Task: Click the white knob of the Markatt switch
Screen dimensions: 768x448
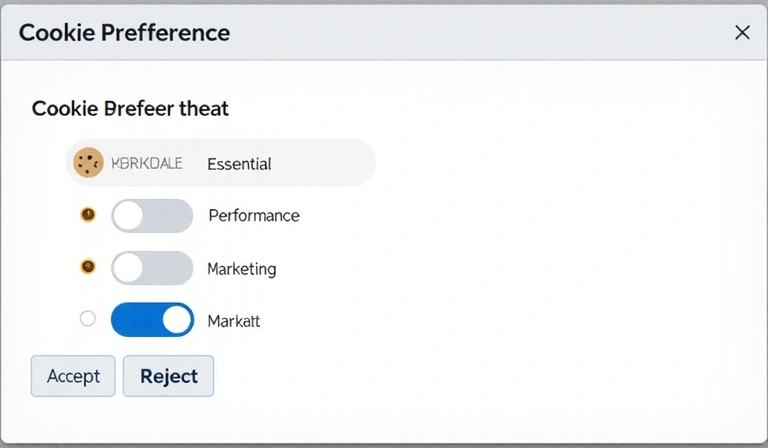Action: [177, 320]
